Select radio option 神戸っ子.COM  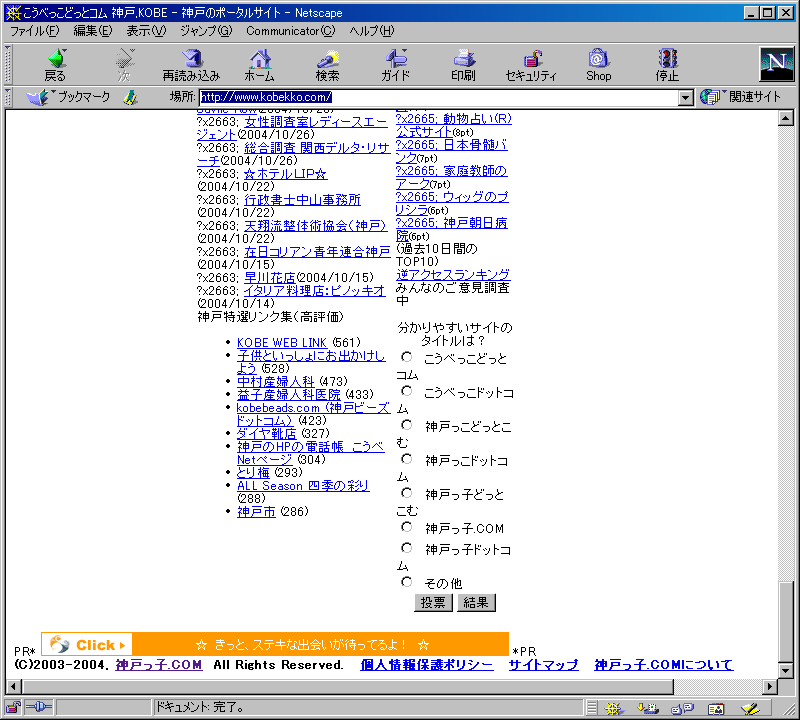click(407, 527)
